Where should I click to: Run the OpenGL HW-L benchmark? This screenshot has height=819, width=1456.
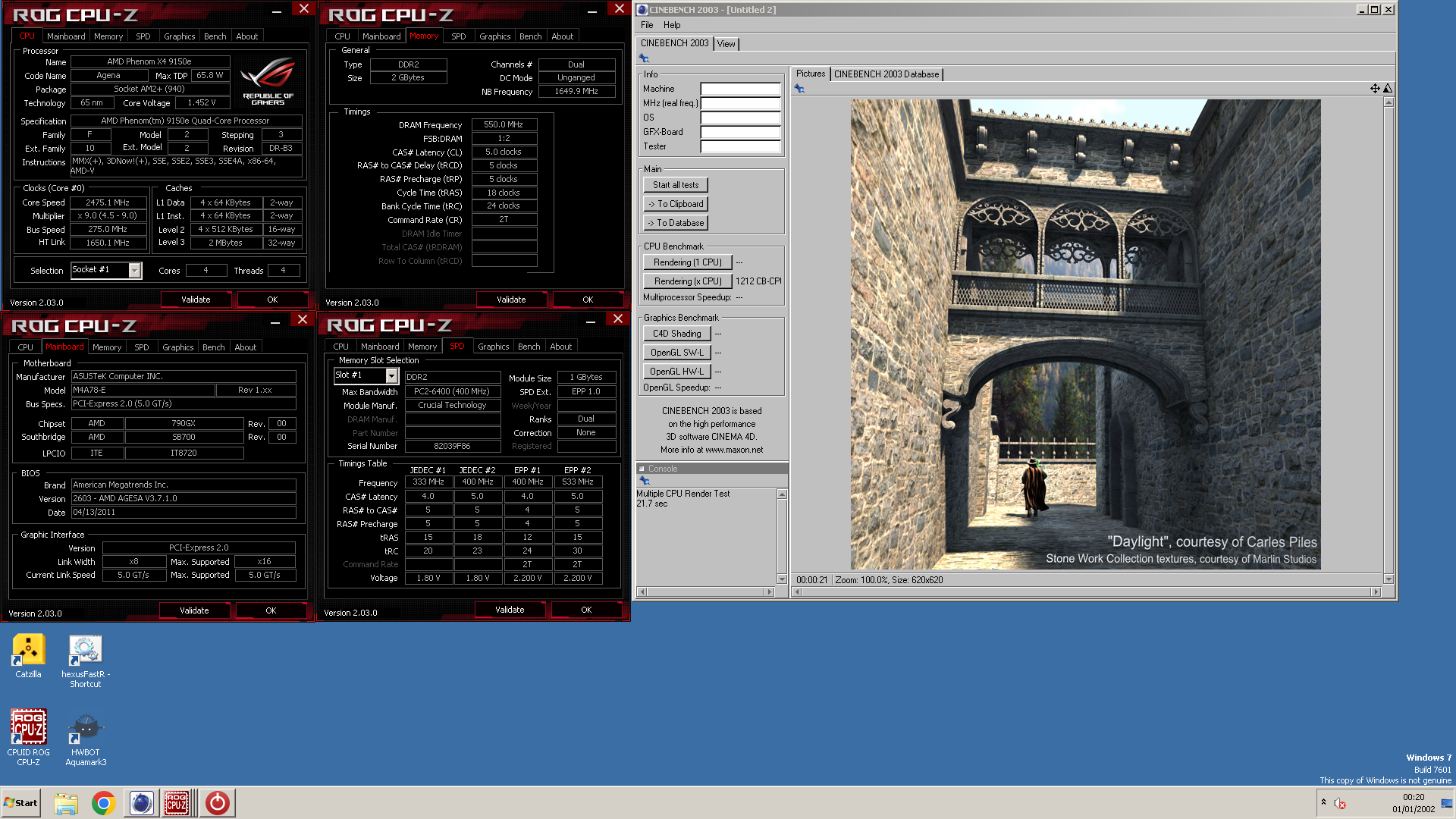677,372
